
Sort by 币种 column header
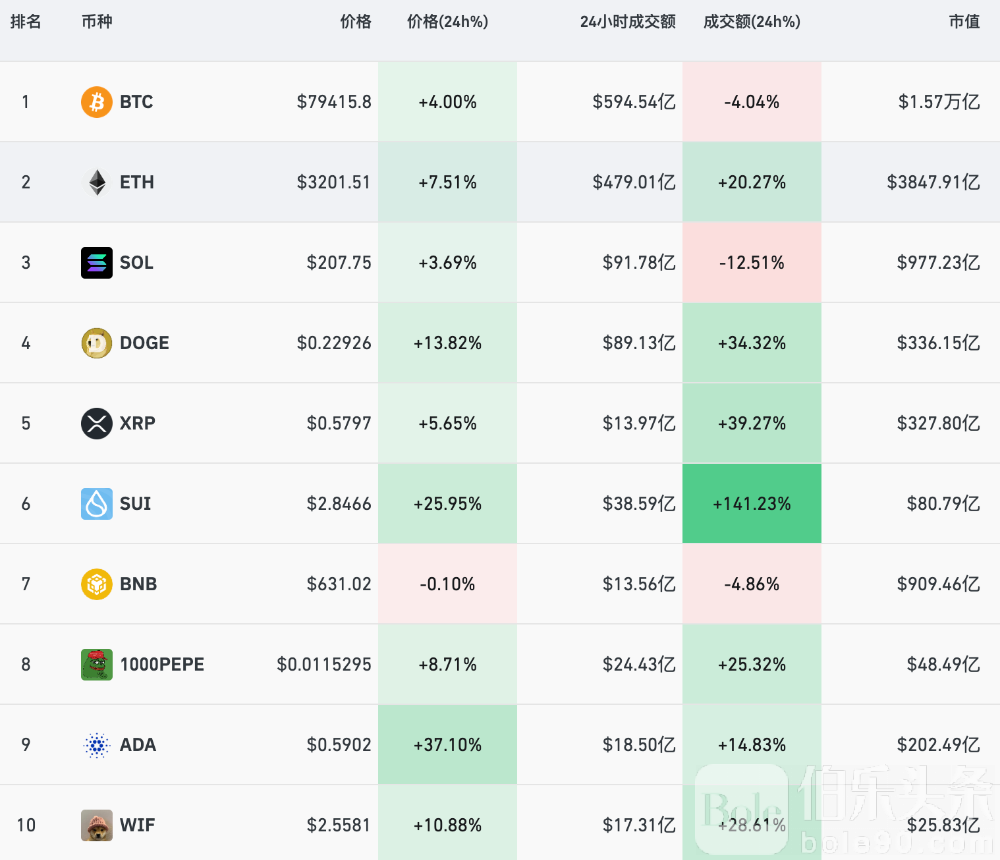97,22
